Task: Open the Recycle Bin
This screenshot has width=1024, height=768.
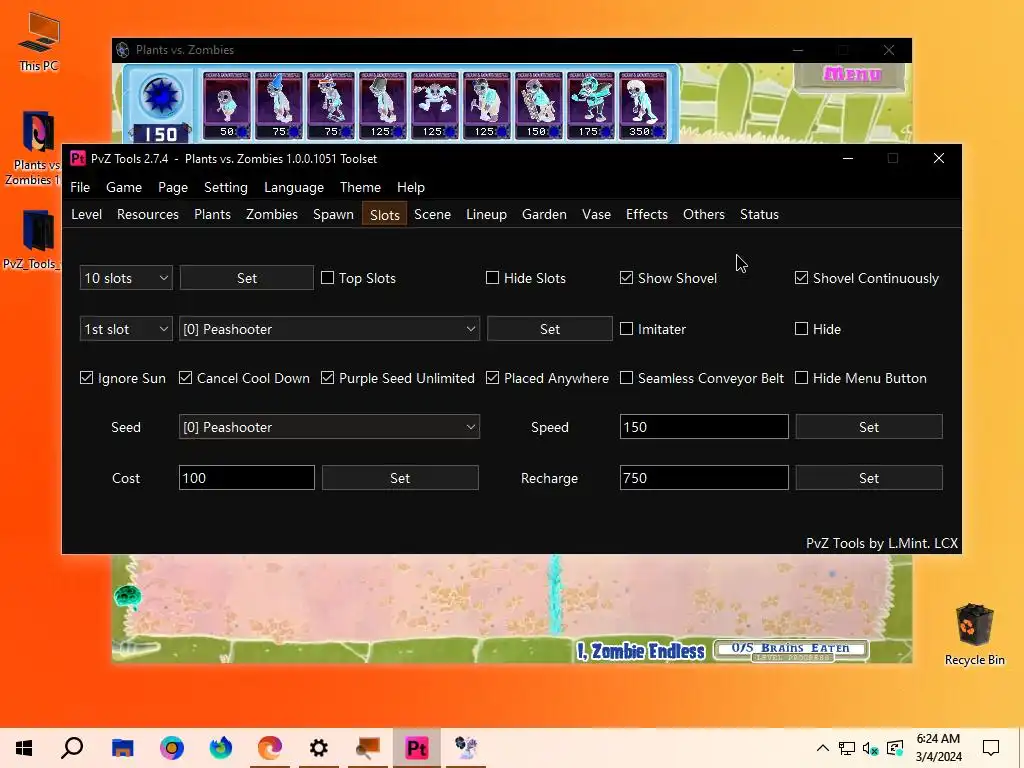Action: (x=974, y=634)
